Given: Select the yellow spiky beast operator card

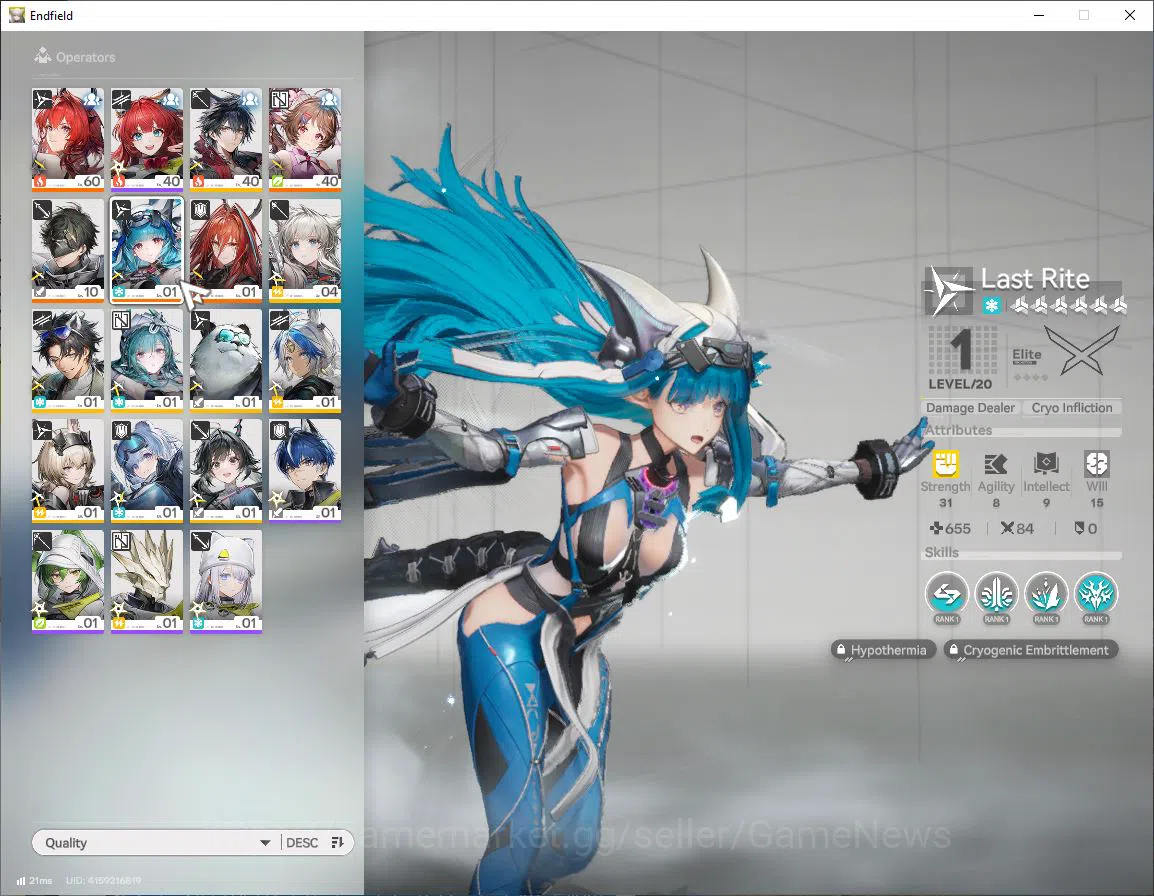Looking at the screenshot, I should coord(146,581).
